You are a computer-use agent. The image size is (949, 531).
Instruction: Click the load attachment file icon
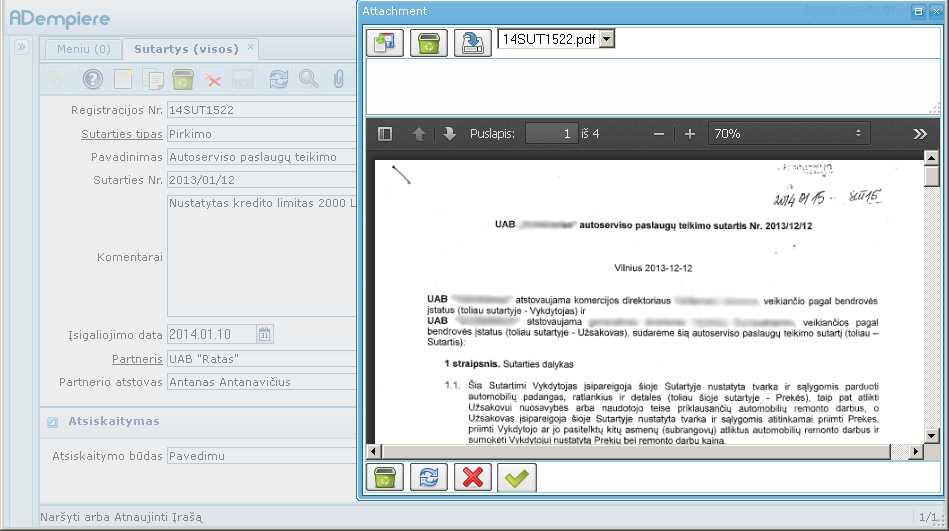[385, 43]
